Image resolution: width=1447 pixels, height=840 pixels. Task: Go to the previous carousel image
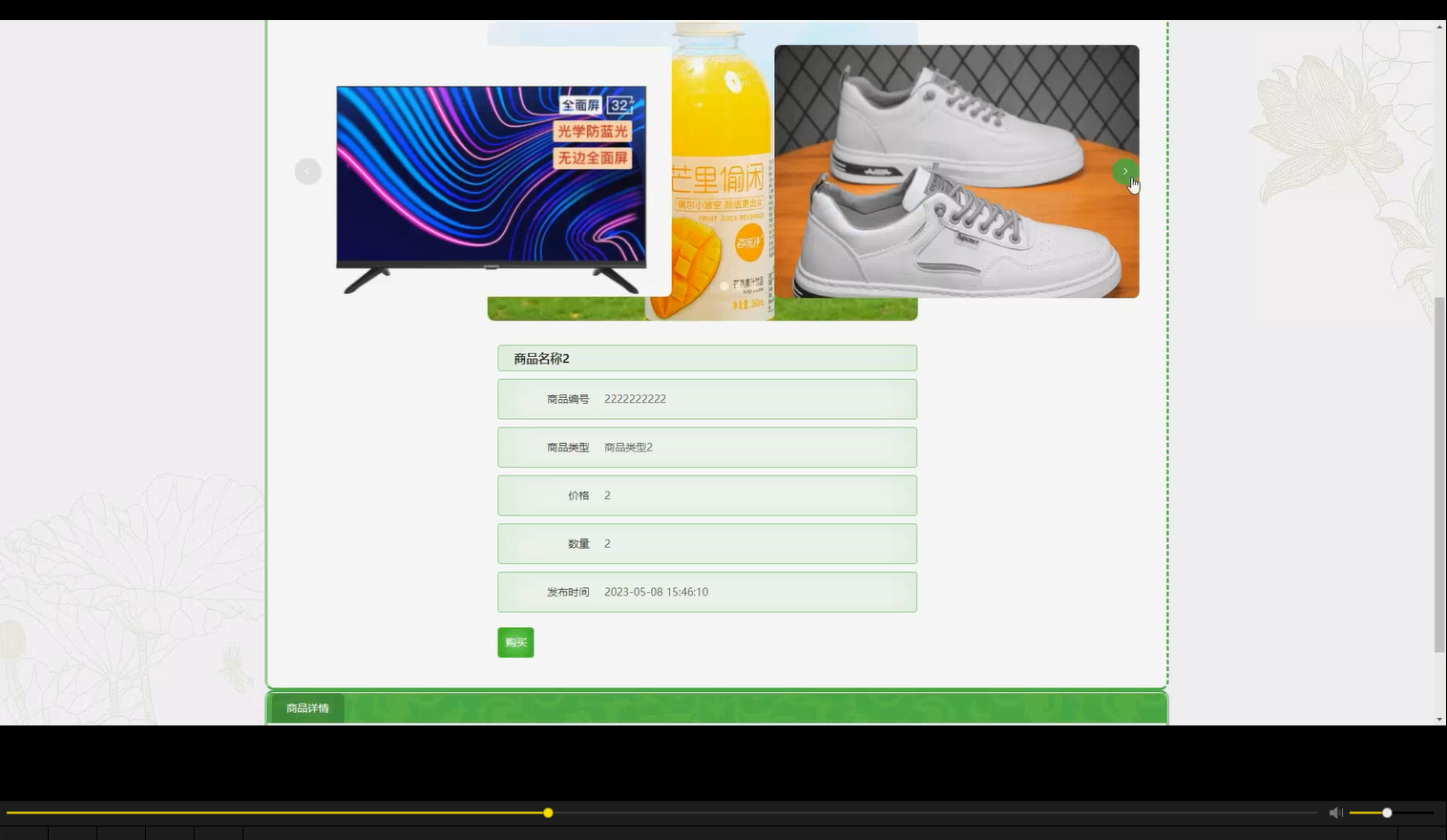(x=307, y=172)
